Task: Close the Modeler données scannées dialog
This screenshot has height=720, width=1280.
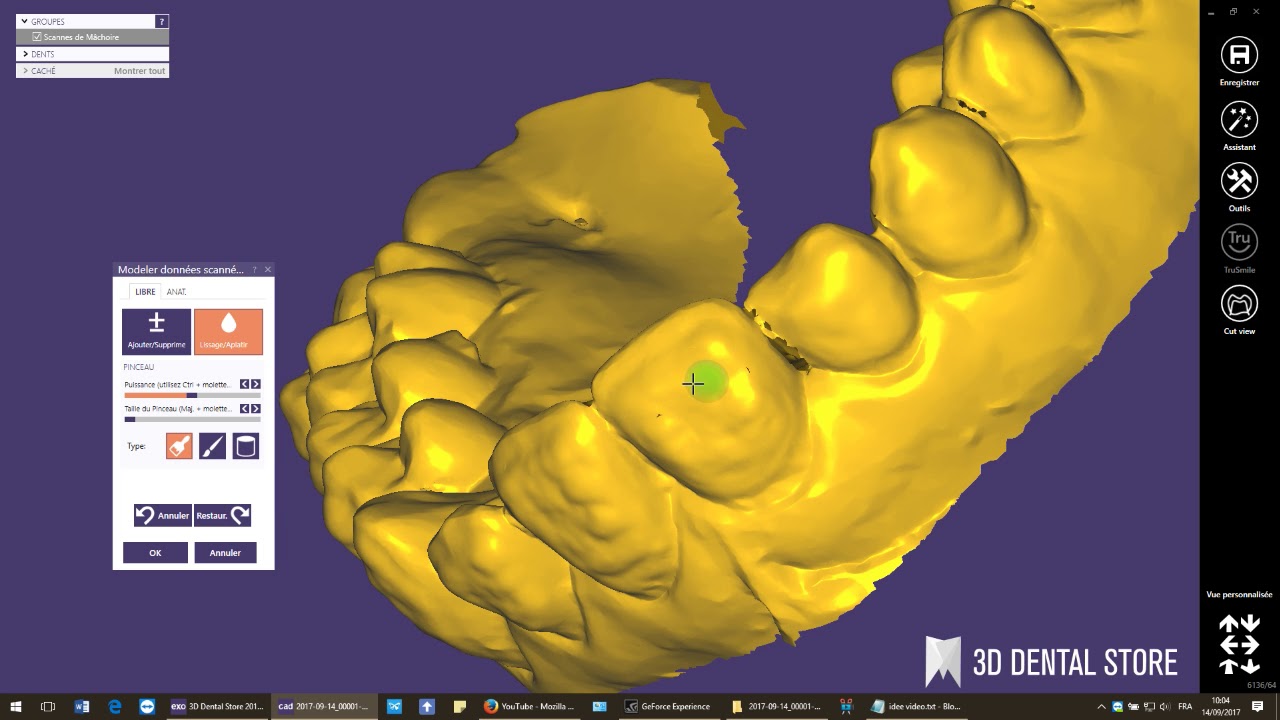Action: click(267, 270)
